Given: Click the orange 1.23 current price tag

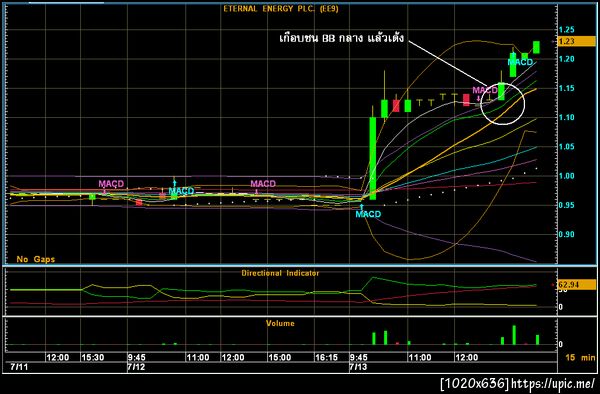Looking at the screenshot, I should tap(576, 41).
